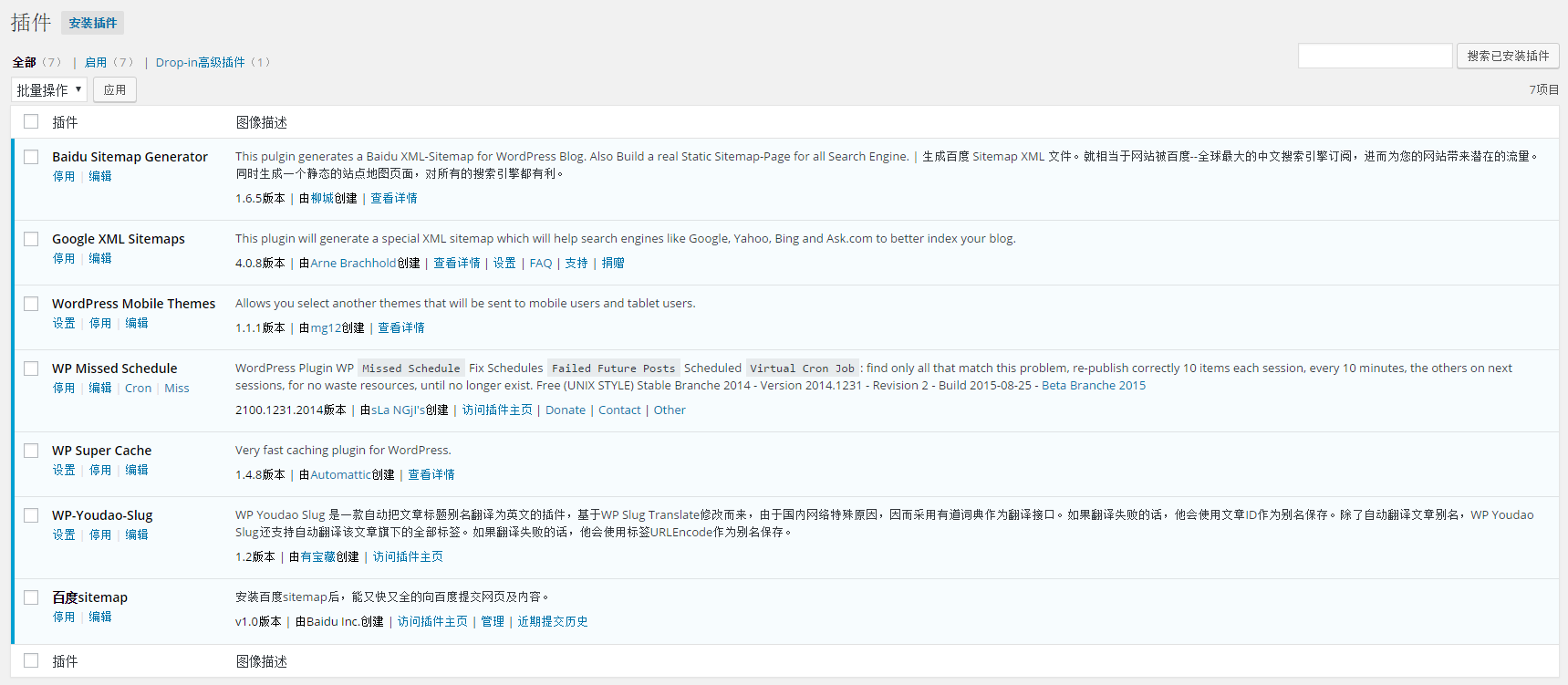View details for Baidu Sitemap Generator

click(x=394, y=198)
